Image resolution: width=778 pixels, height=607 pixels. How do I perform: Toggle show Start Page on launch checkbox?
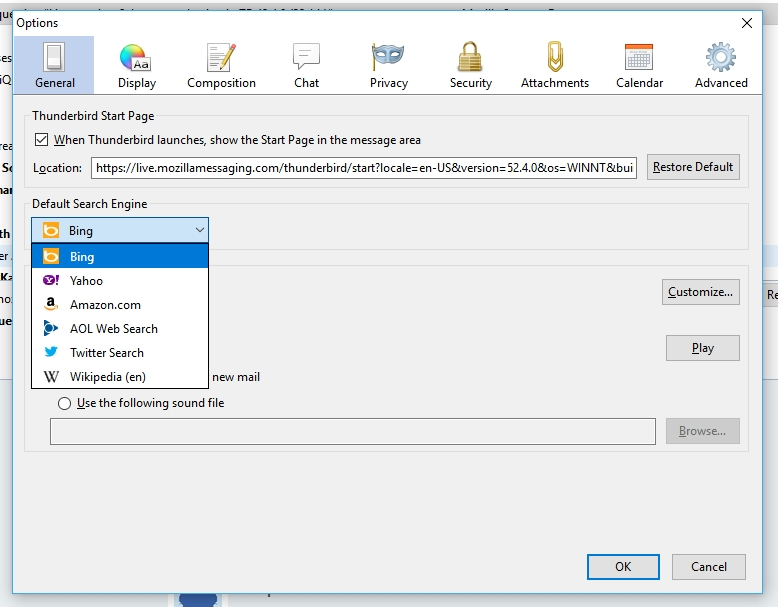pos(41,139)
